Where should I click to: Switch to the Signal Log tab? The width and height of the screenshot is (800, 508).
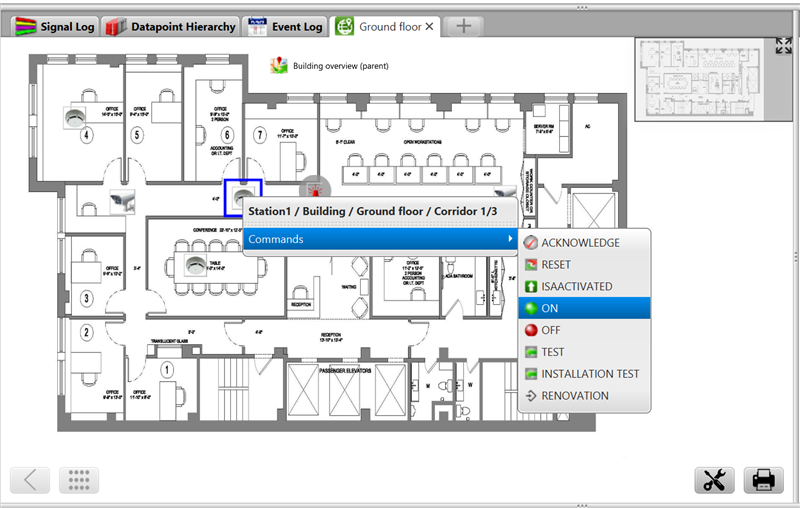tap(53, 27)
